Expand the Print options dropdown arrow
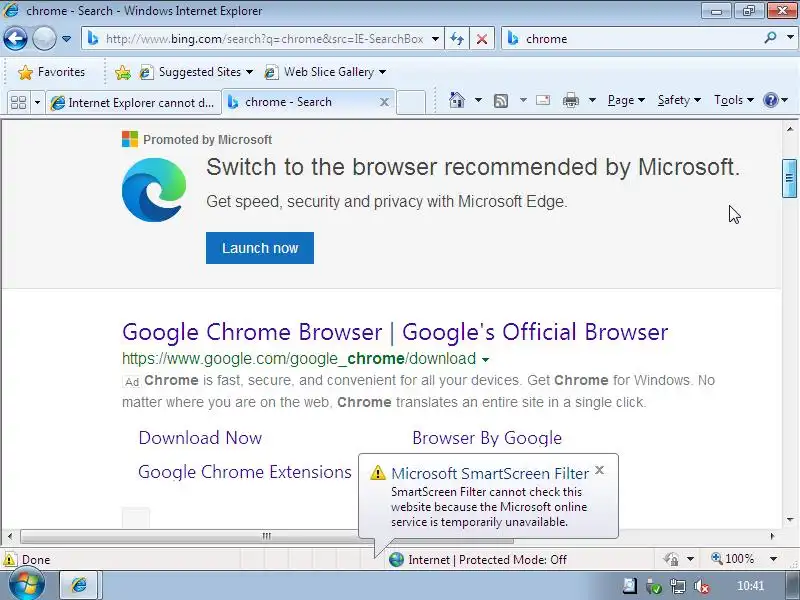This screenshot has width=800, height=600. pos(592,100)
